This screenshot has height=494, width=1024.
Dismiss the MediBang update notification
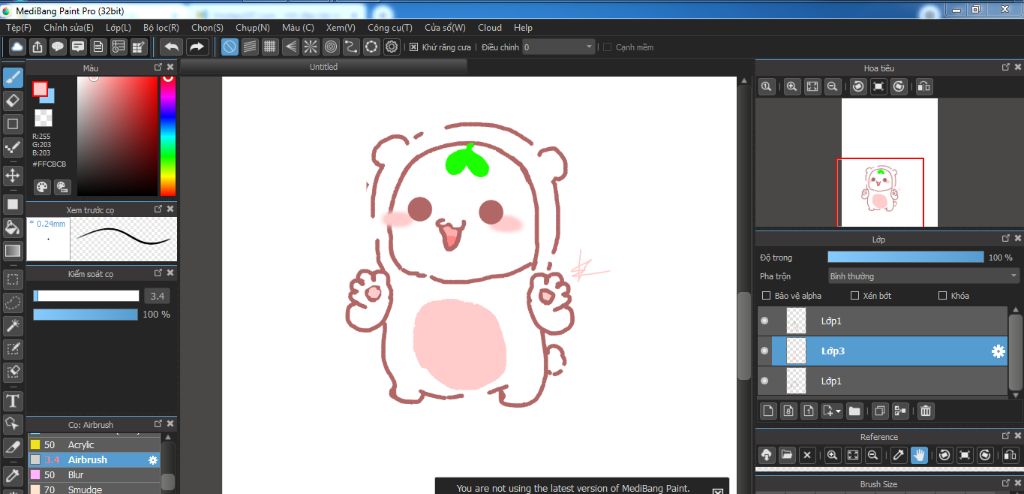(x=718, y=491)
